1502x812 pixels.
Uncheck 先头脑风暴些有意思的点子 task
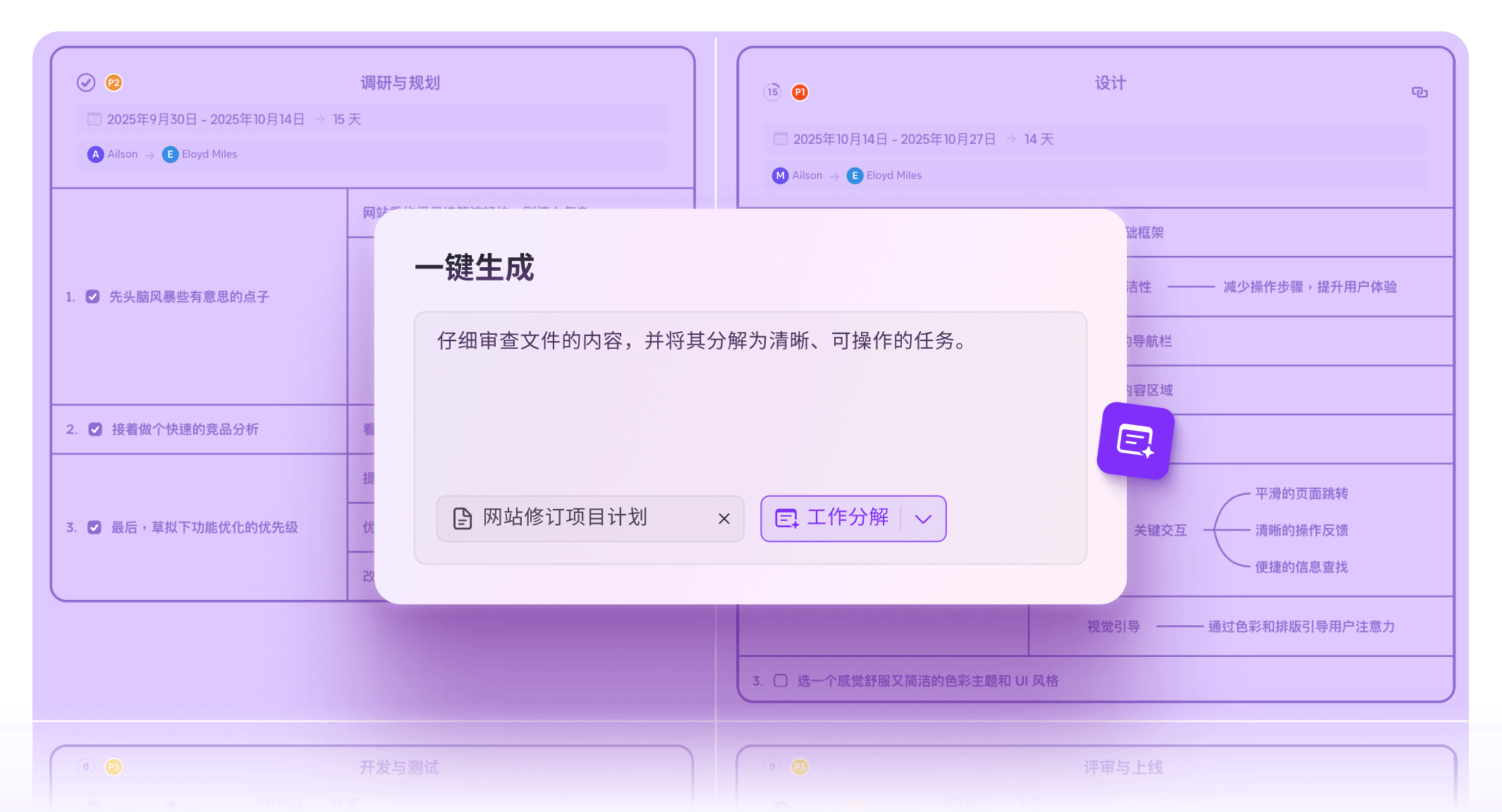93,296
